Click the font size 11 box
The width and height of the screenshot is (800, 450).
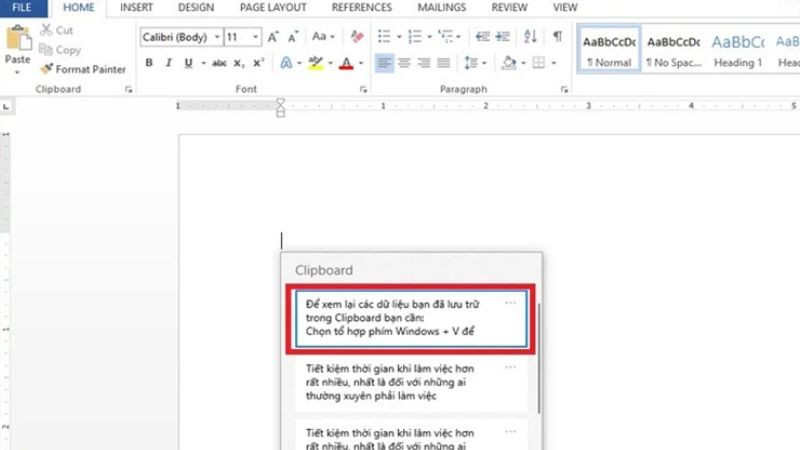point(237,37)
